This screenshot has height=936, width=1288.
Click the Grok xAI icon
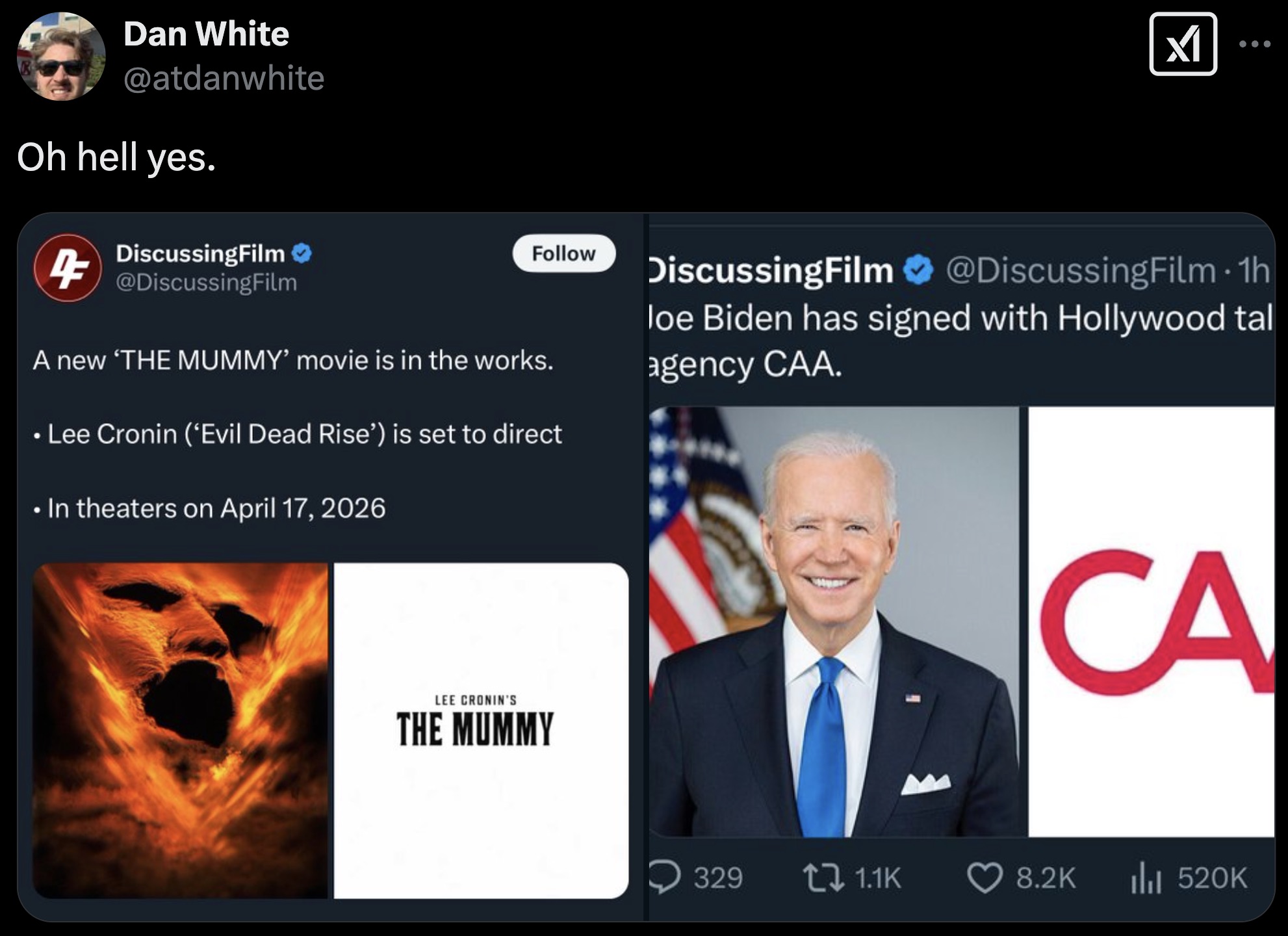pos(1183,45)
